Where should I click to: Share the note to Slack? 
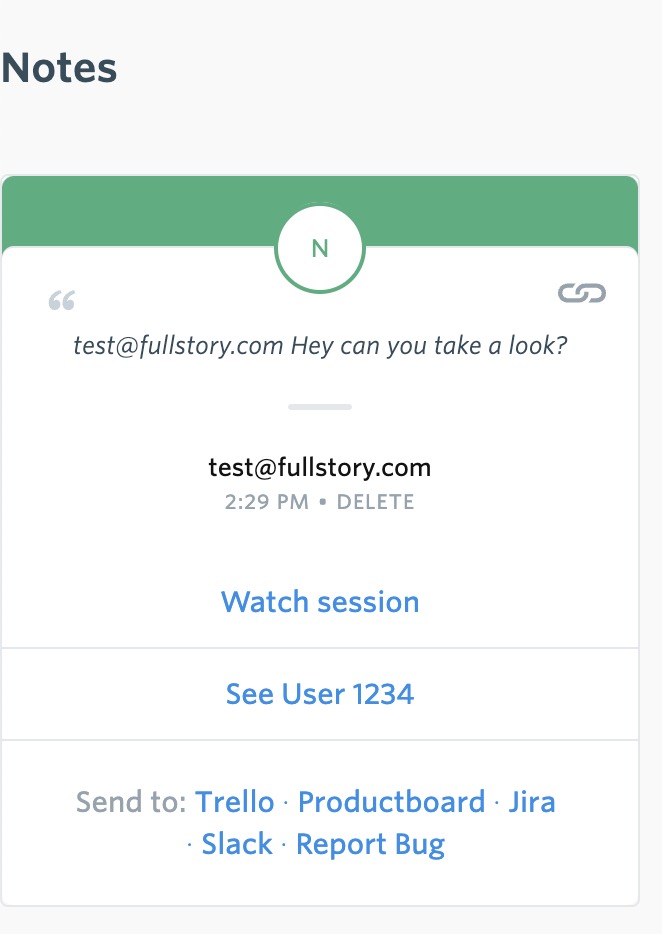pyautogui.click(x=237, y=843)
